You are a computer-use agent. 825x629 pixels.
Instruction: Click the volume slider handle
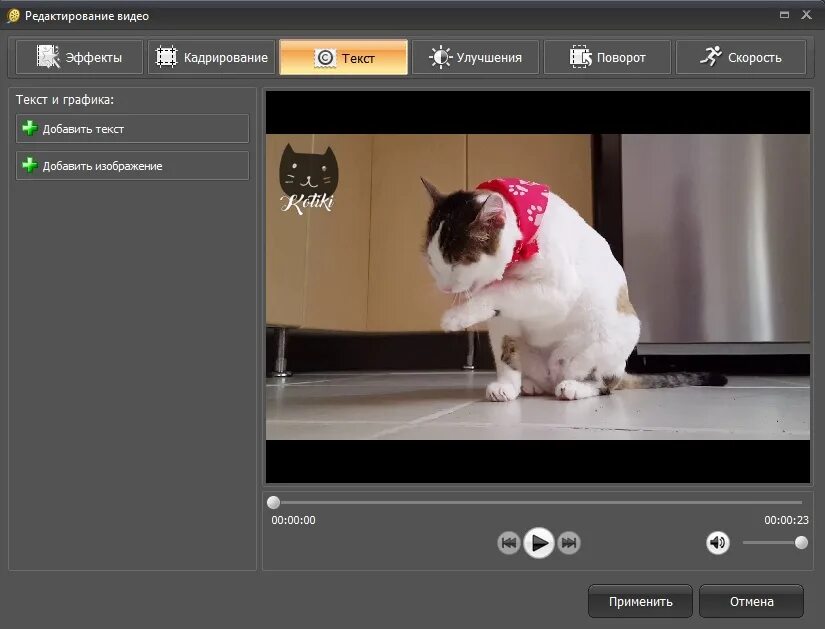pos(801,542)
